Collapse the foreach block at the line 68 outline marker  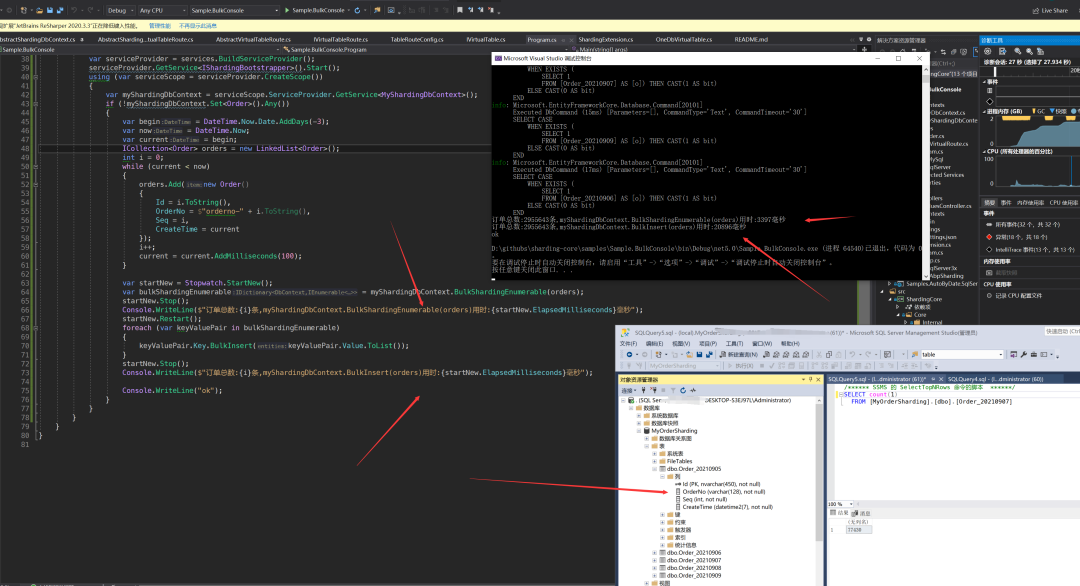click(35, 328)
